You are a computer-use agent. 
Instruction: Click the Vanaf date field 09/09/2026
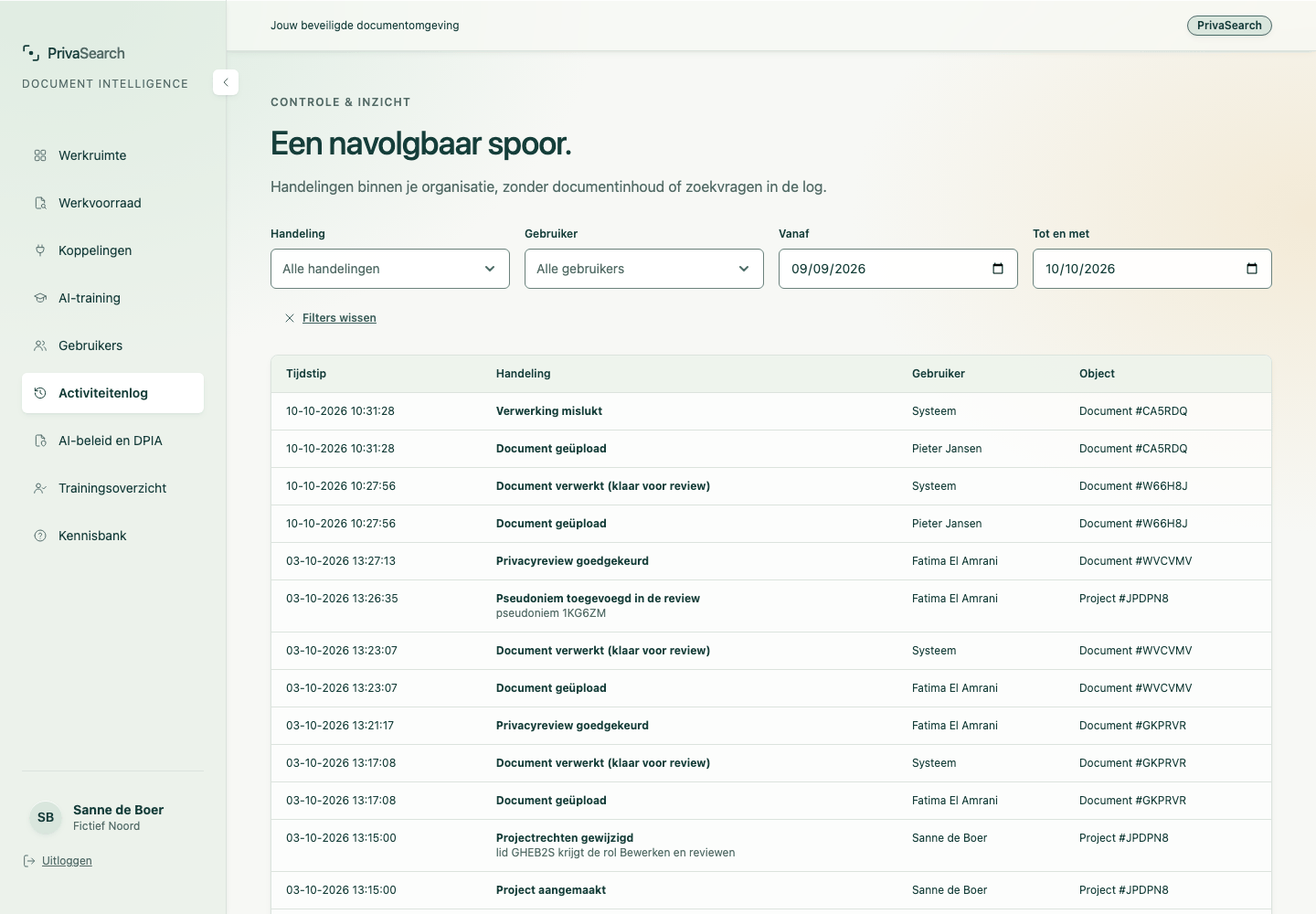[898, 269]
